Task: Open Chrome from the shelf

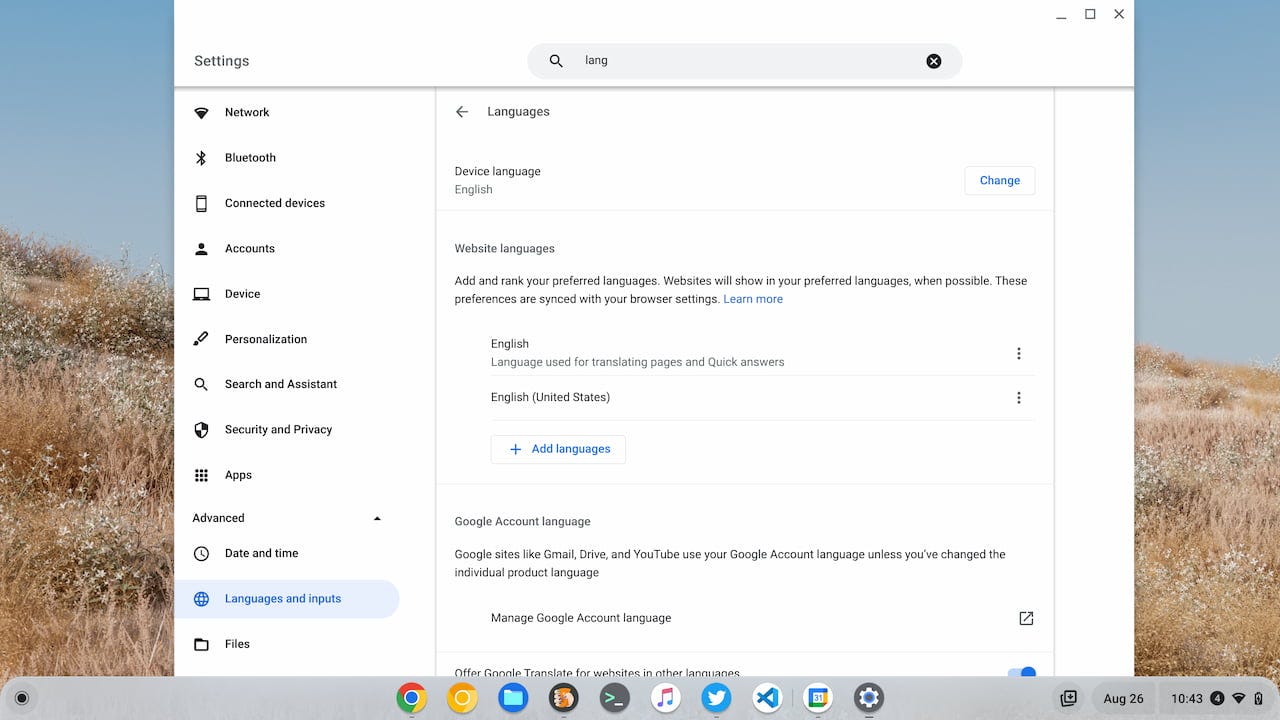Action: pyautogui.click(x=411, y=698)
